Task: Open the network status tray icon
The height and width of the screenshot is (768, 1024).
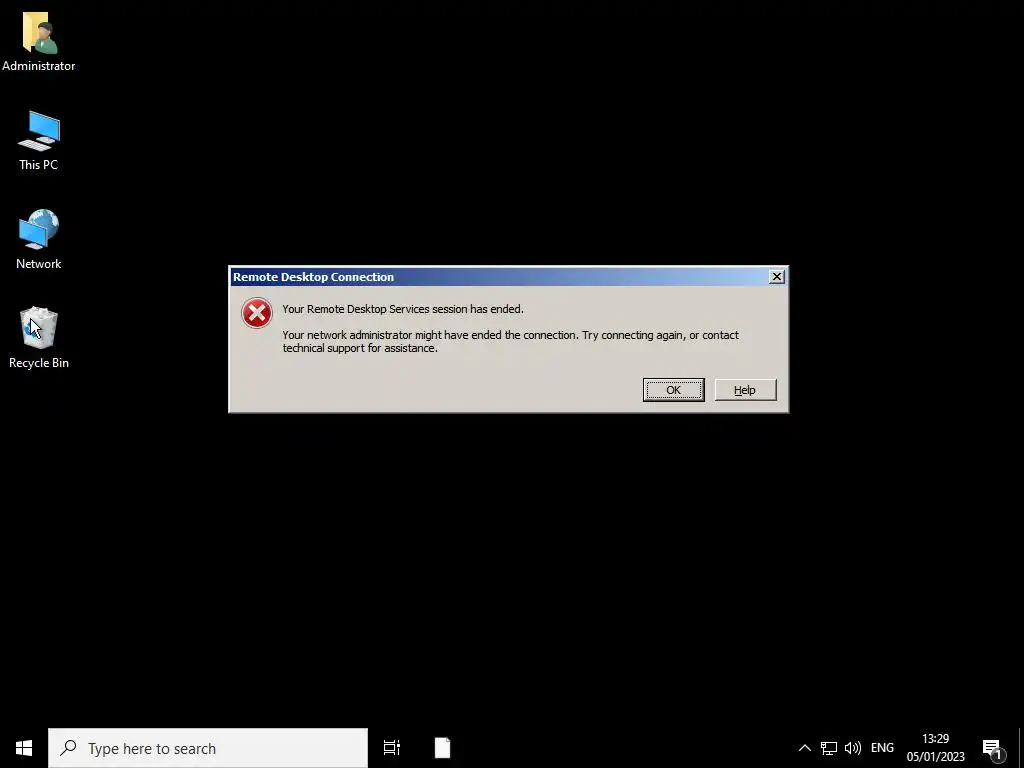Action: 829,748
